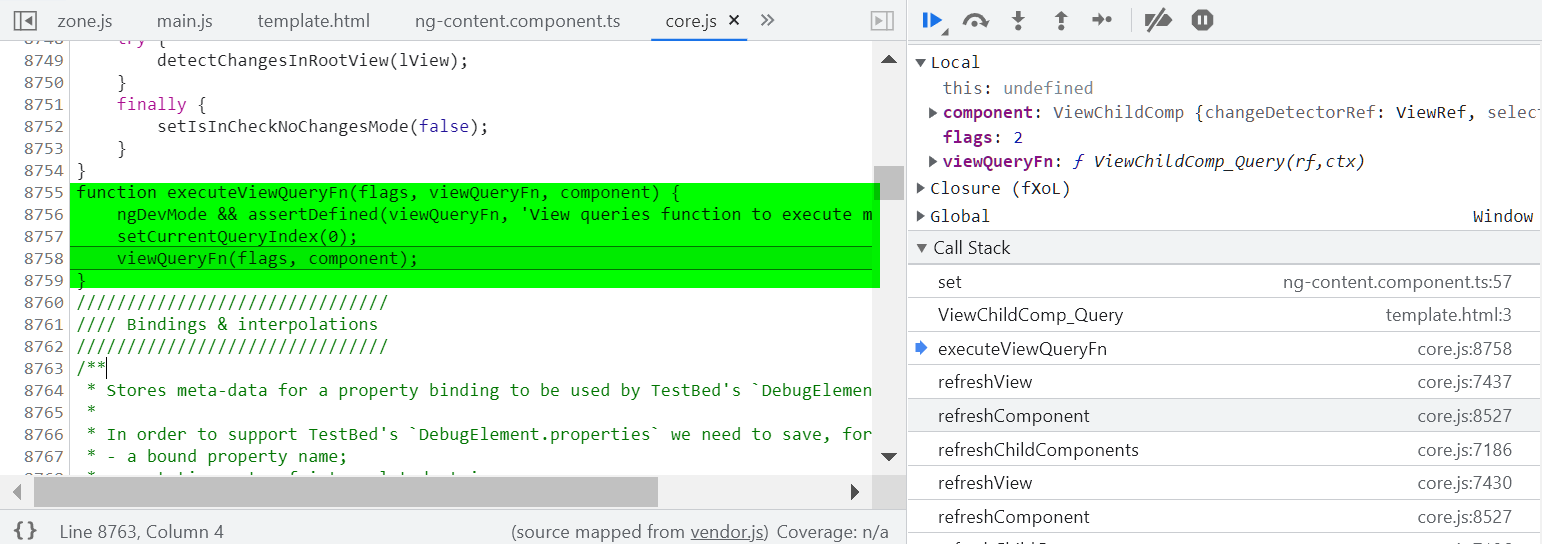This screenshot has width=1542, height=544.
Task: Click the 'flags: 2' variable
Action: pyautogui.click(x=982, y=137)
